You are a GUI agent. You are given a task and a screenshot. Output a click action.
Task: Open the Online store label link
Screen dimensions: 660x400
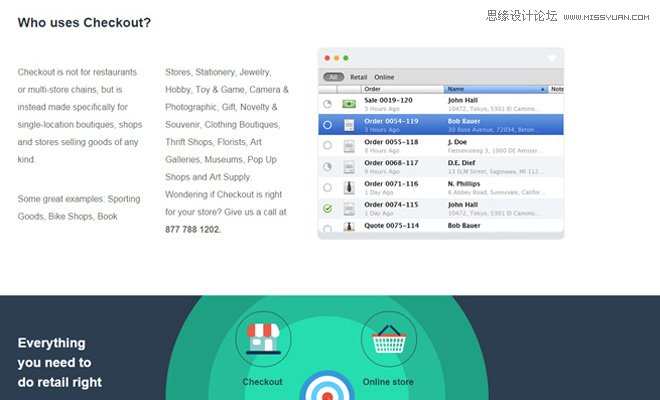pos(388,382)
